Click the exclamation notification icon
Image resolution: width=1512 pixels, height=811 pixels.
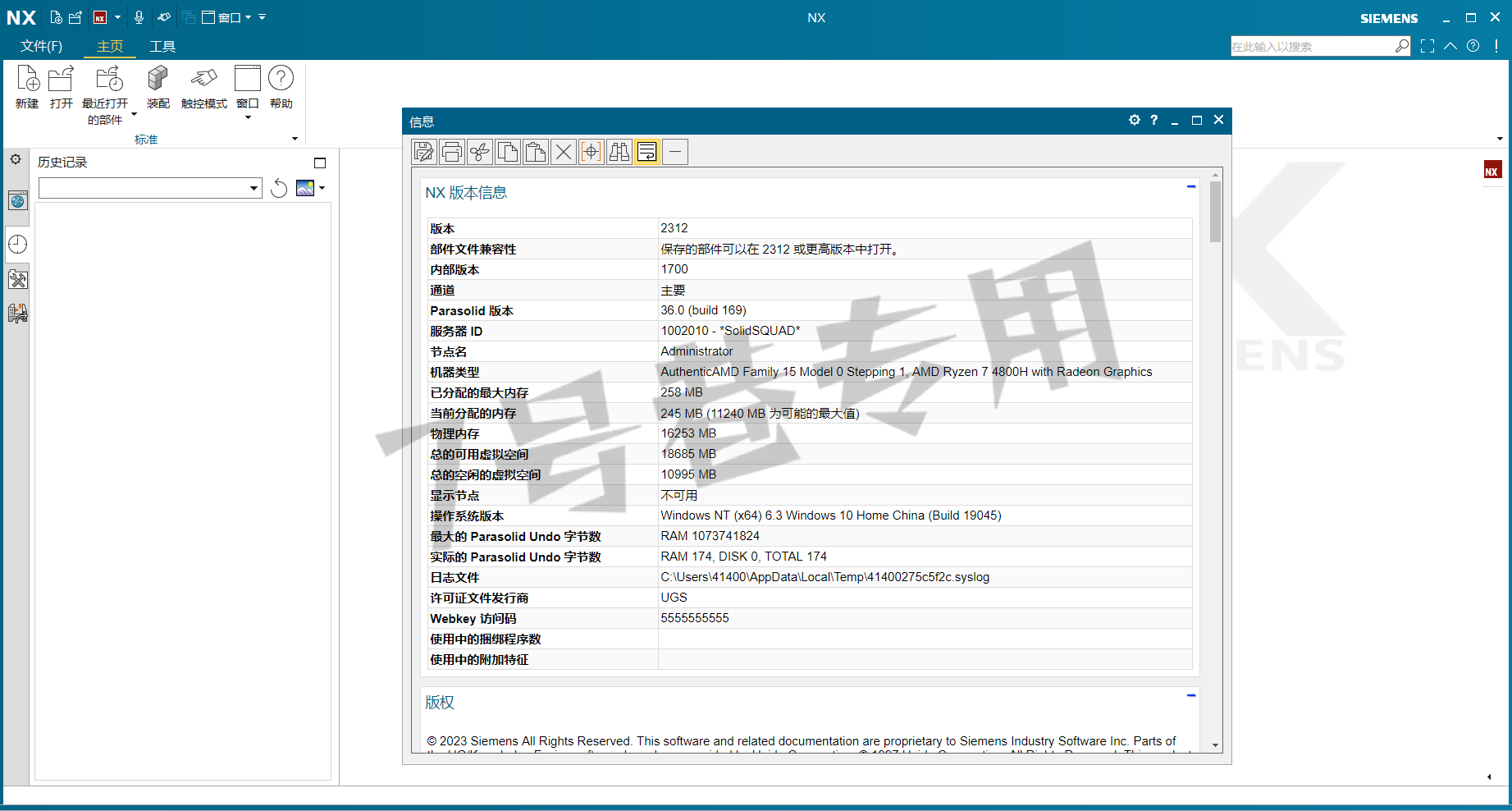point(1496,46)
